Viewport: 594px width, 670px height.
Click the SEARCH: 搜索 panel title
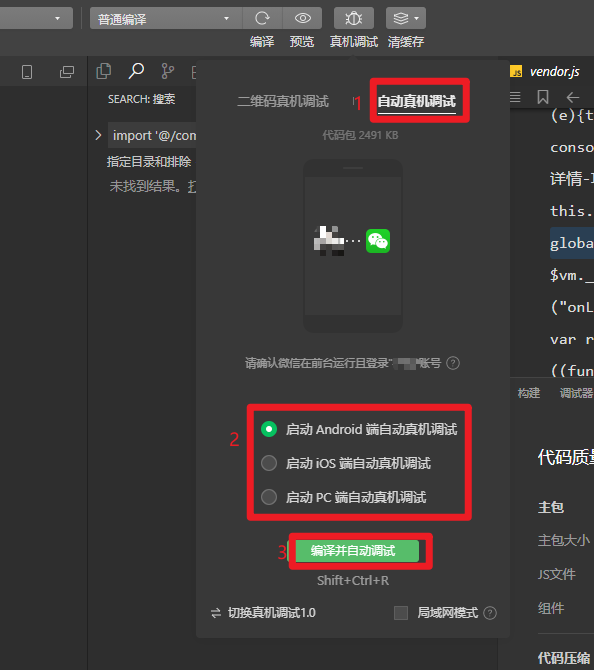(141, 99)
